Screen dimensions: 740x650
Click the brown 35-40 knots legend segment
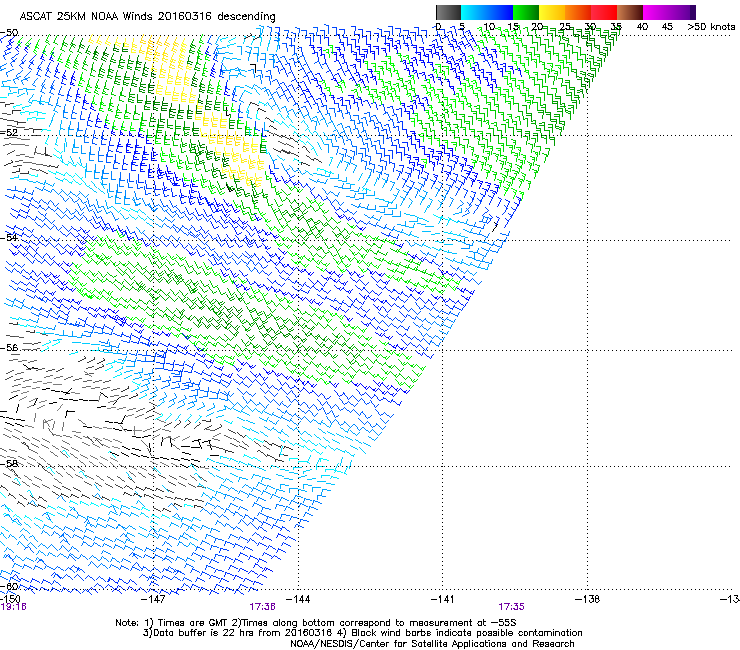click(630, 12)
